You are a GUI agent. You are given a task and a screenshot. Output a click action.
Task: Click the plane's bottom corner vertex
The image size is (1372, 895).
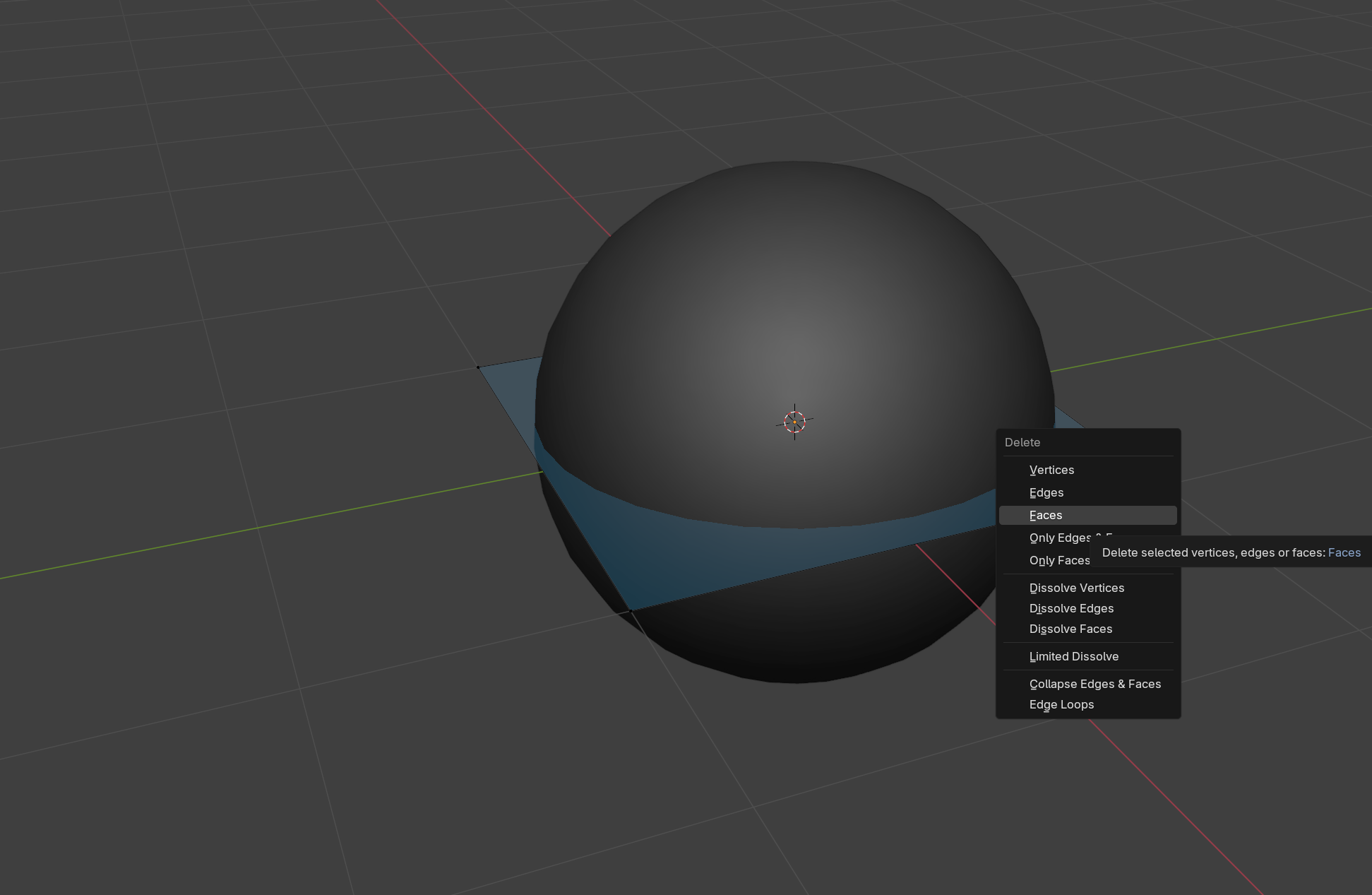[631, 611]
